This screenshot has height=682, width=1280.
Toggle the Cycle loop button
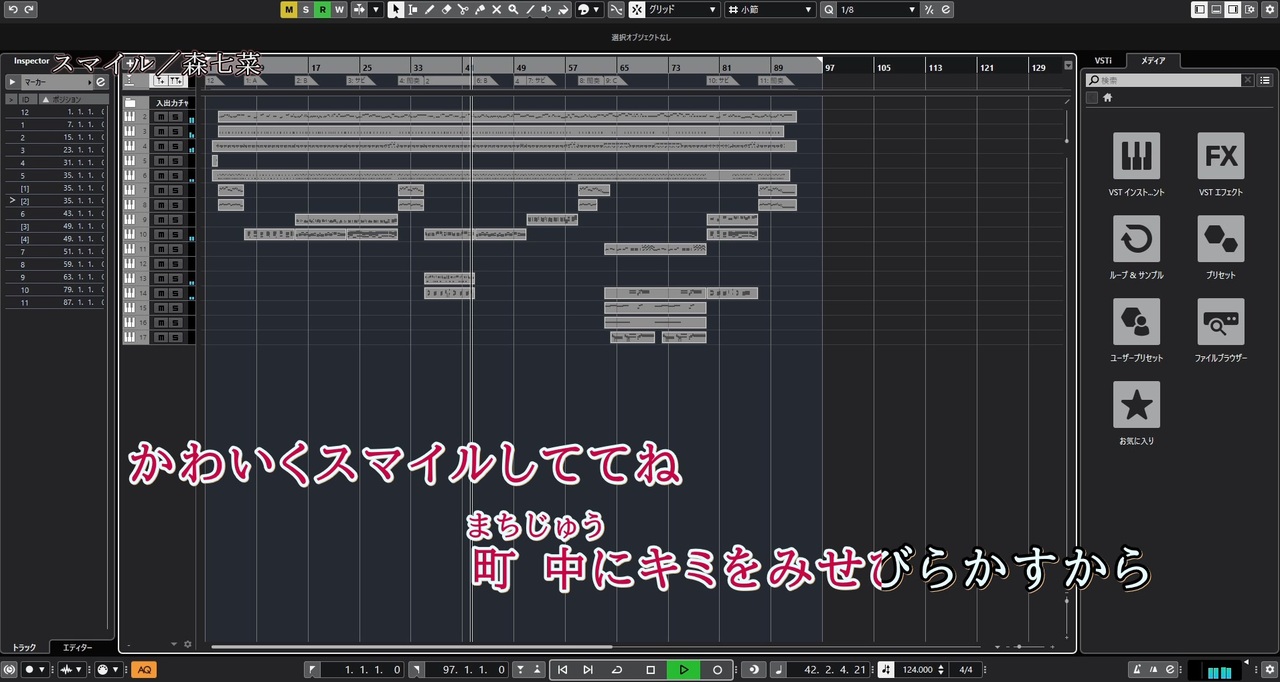[x=617, y=669]
